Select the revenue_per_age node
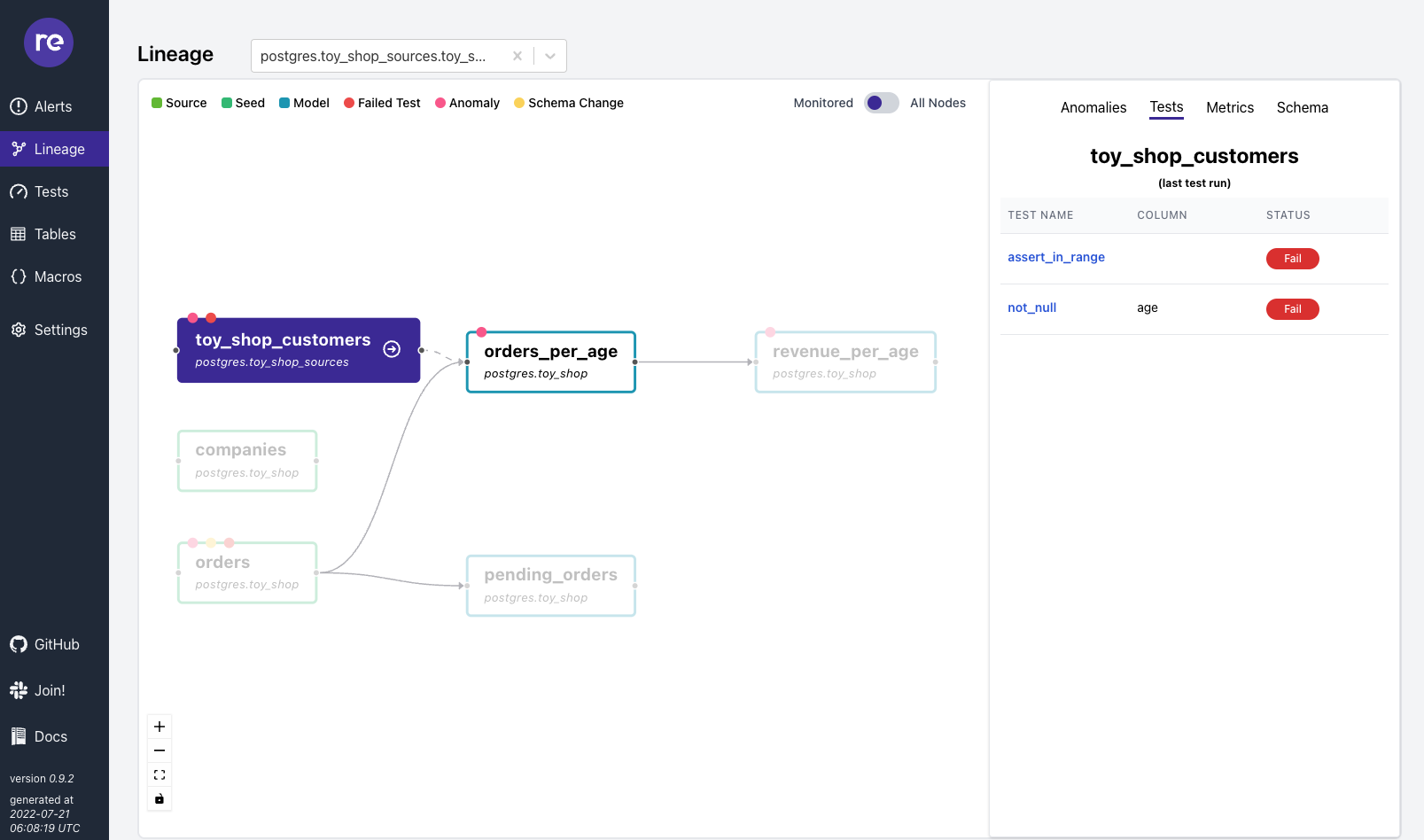 pos(845,362)
